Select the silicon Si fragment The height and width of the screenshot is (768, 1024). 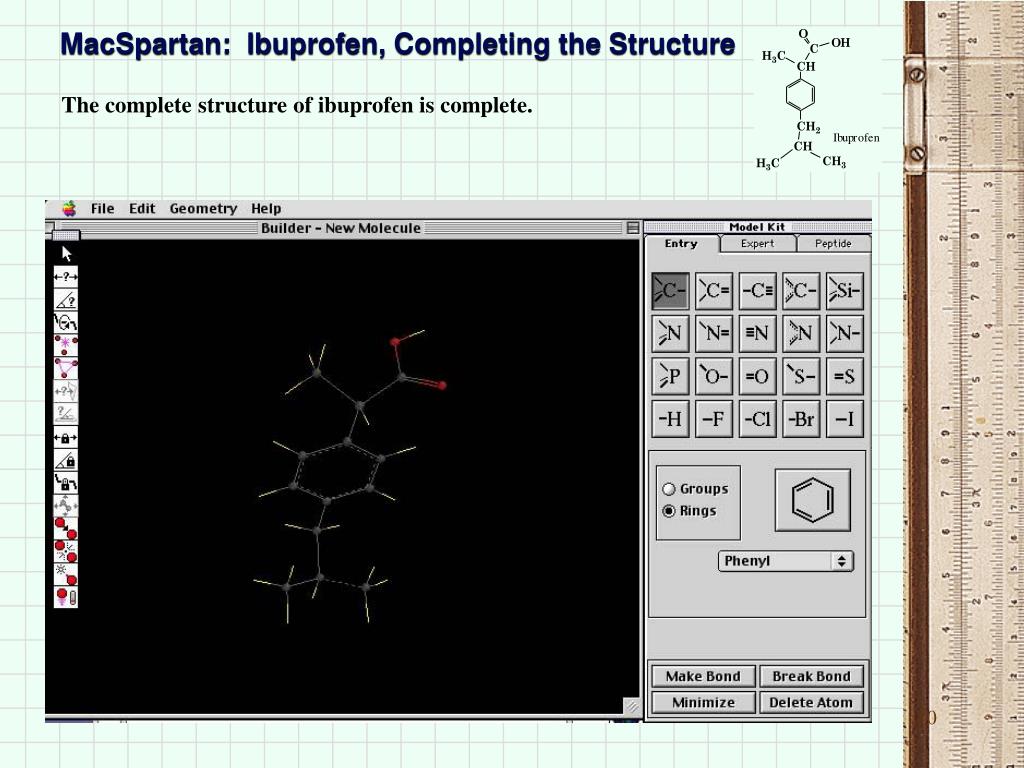coord(844,291)
